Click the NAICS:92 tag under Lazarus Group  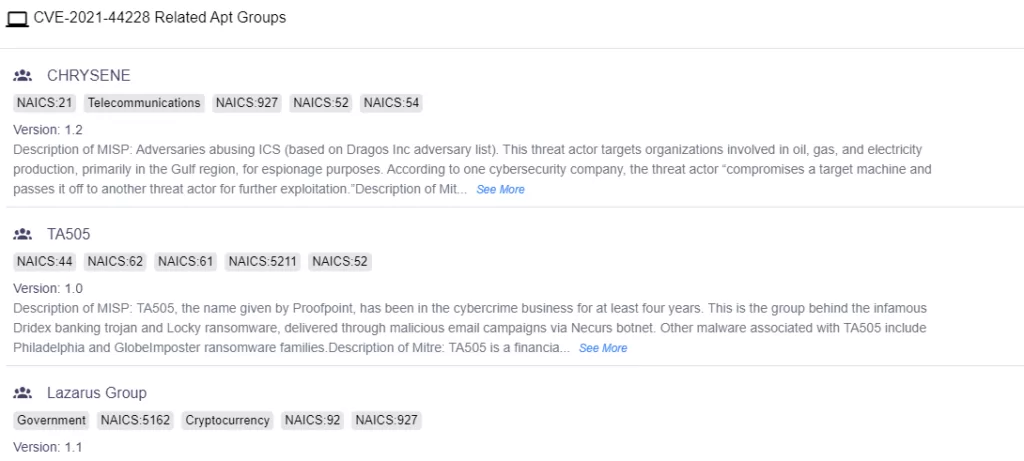click(x=313, y=421)
